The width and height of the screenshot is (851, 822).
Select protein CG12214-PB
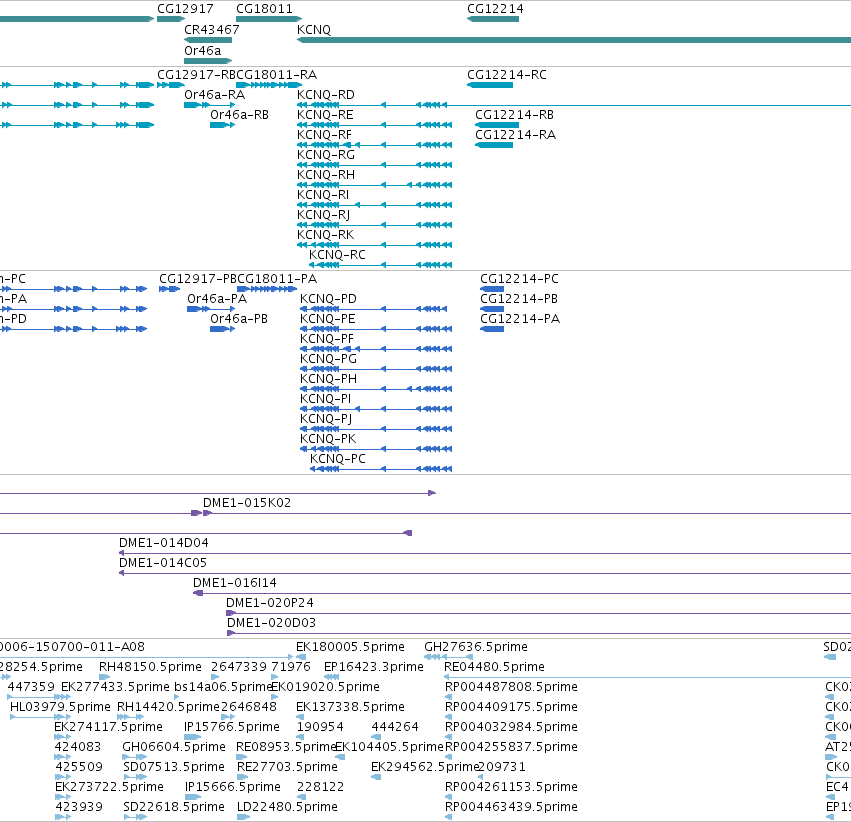coord(519,299)
